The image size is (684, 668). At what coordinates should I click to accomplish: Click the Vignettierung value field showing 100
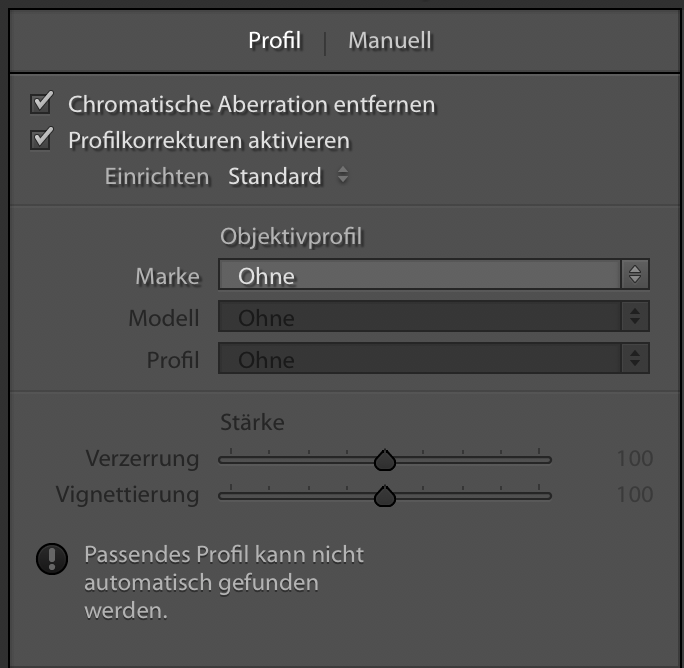[634, 494]
